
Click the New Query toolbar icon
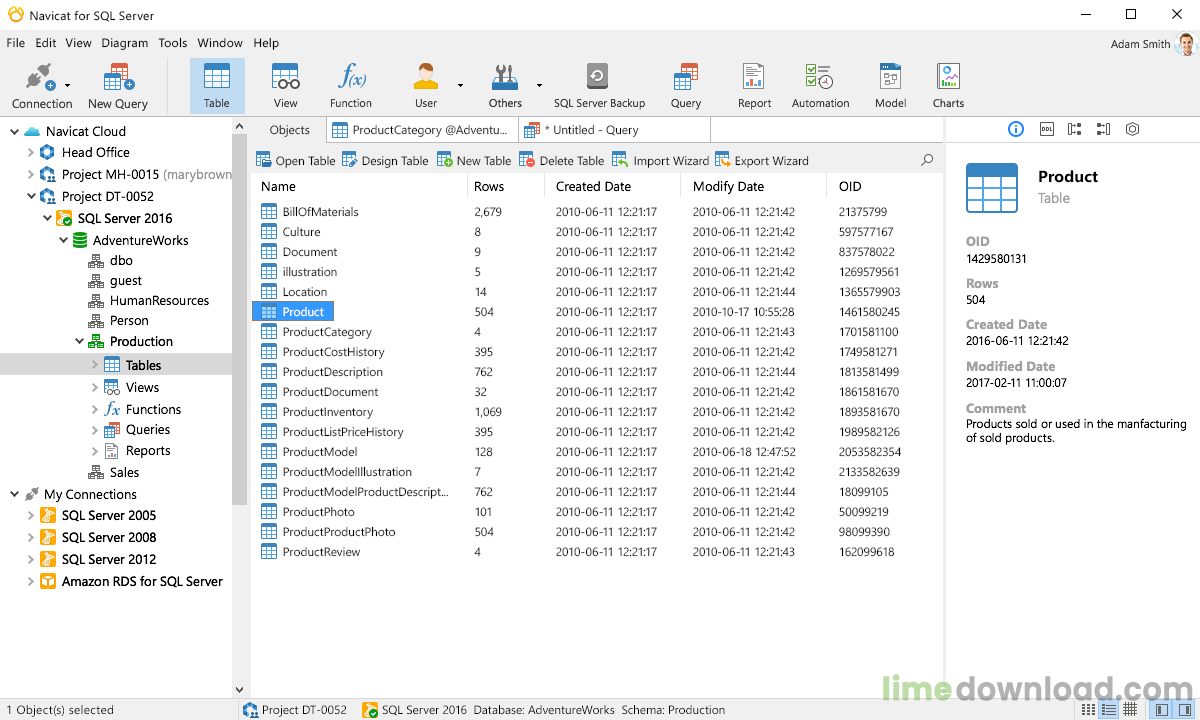118,85
